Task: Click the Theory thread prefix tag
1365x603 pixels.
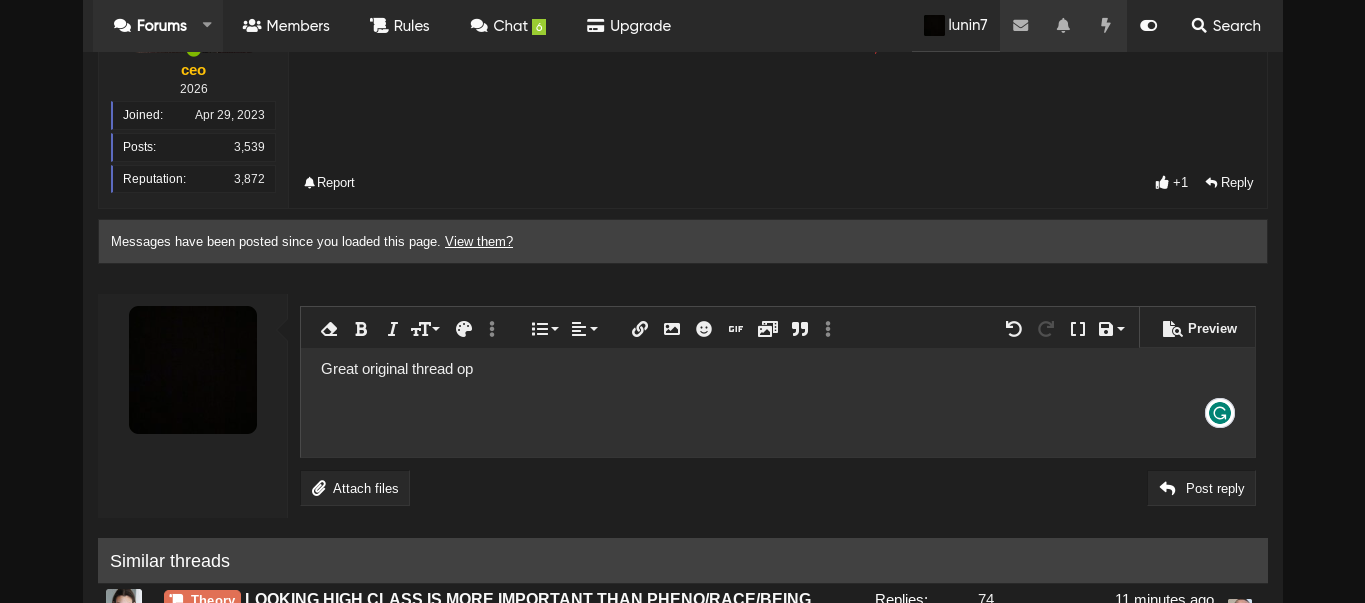Action: coord(202,598)
